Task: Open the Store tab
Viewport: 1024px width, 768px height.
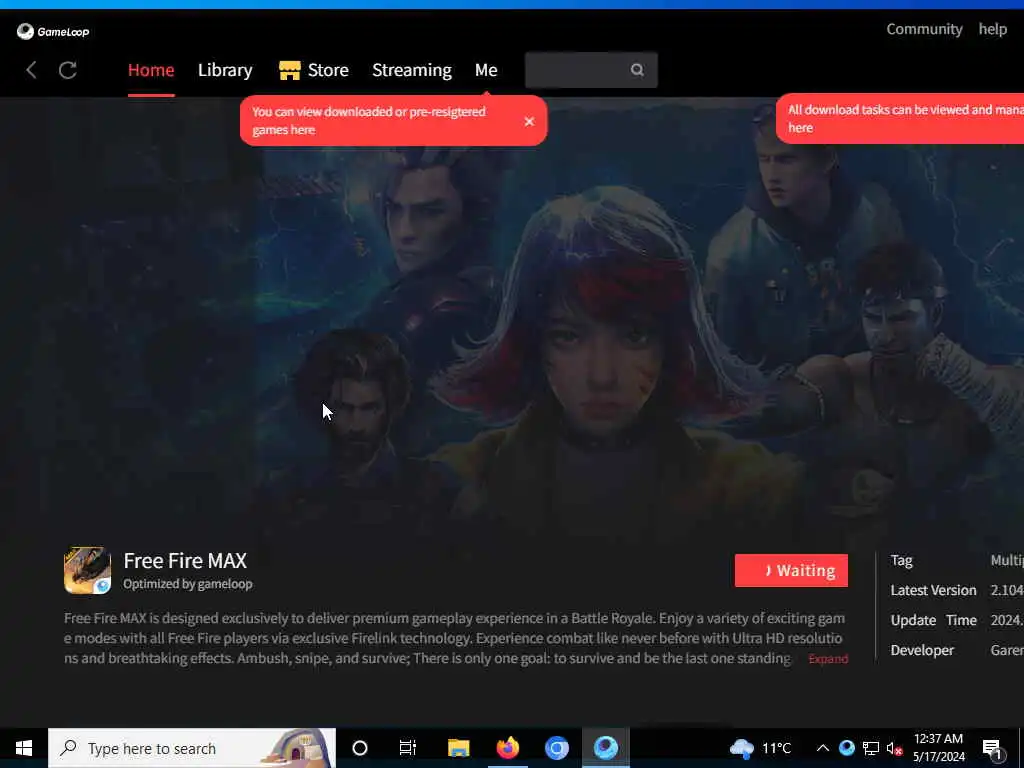Action: coord(313,70)
